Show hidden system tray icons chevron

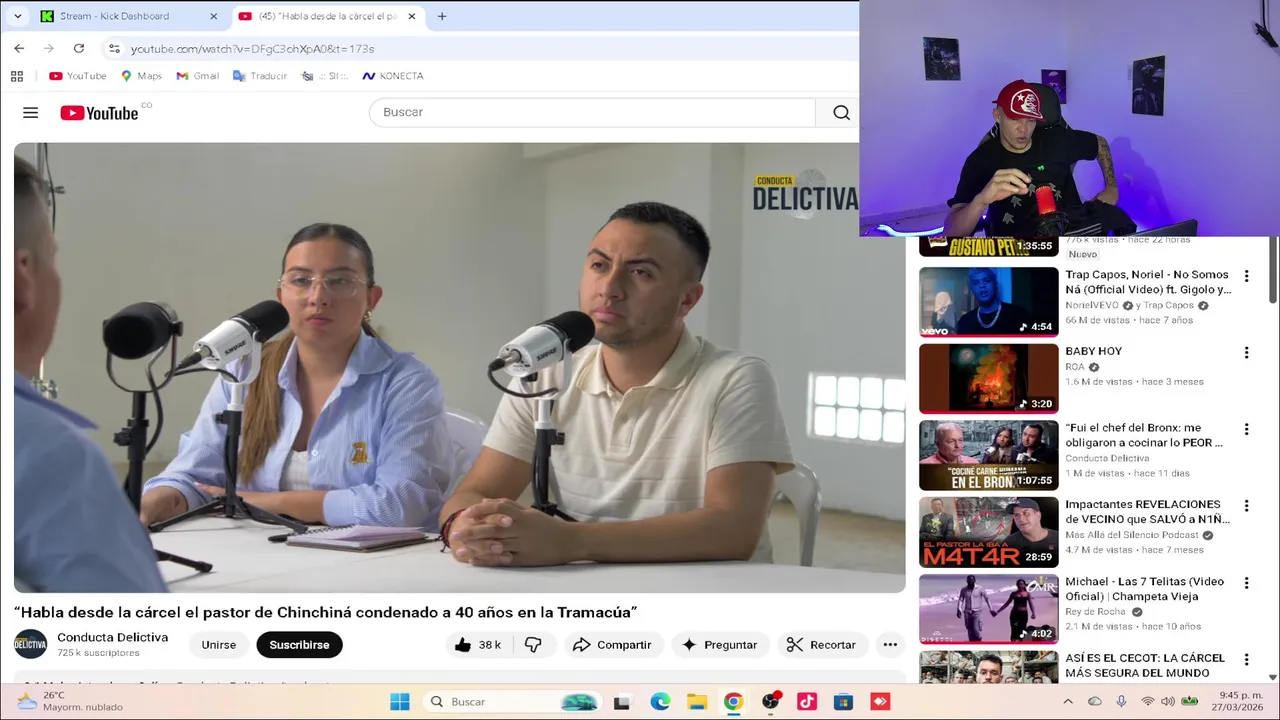tap(1068, 702)
